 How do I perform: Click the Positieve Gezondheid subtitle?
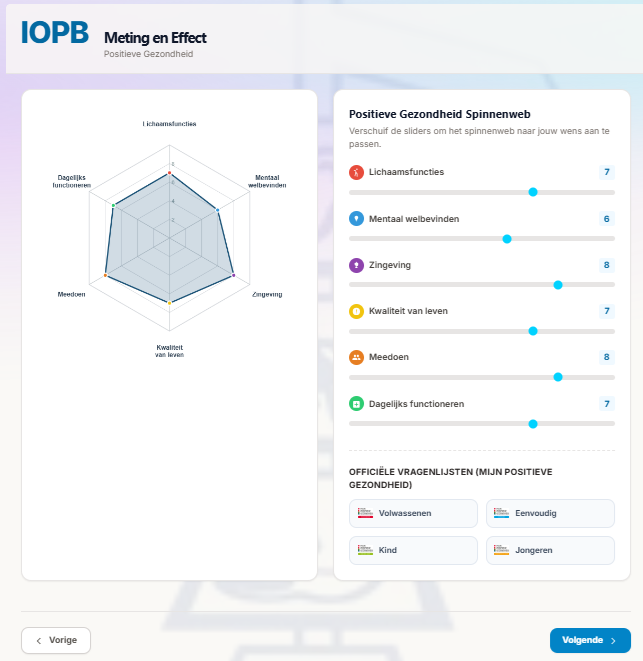coord(148,54)
